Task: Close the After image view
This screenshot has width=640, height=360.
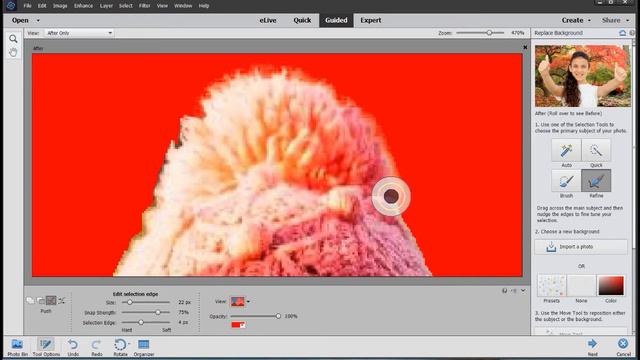Action: point(525,47)
